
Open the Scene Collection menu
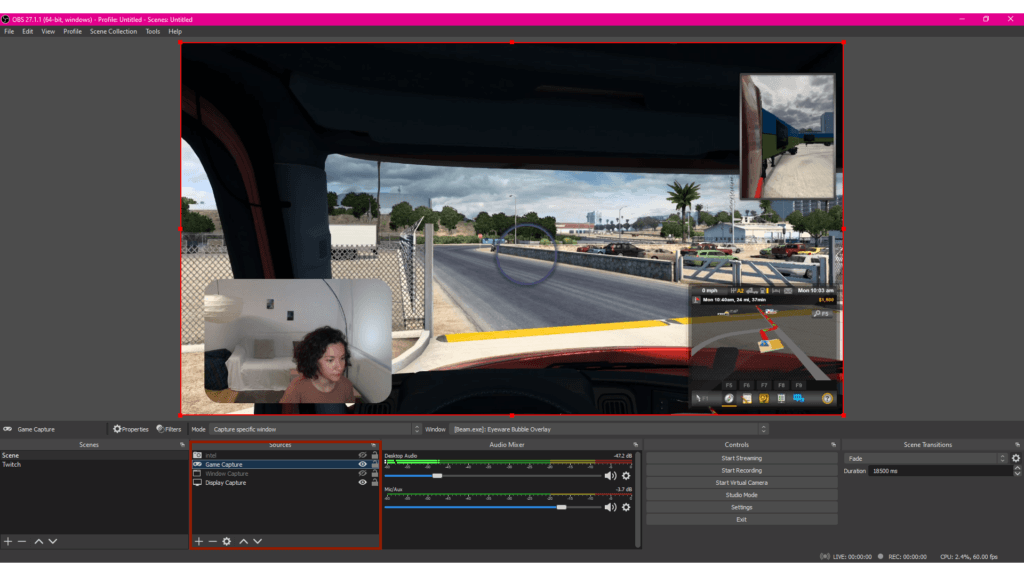114,31
